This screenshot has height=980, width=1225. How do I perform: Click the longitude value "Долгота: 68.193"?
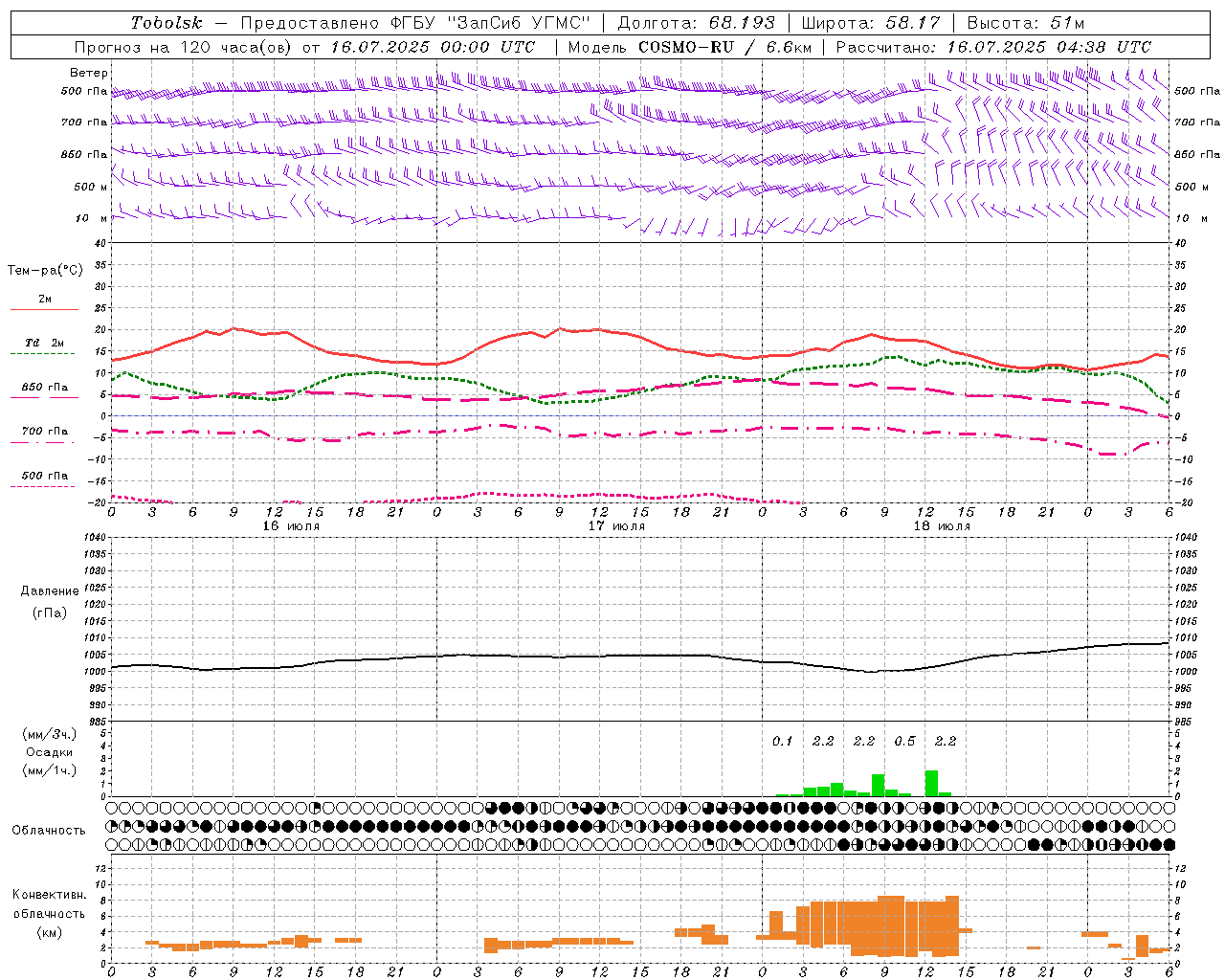pos(696,23)
